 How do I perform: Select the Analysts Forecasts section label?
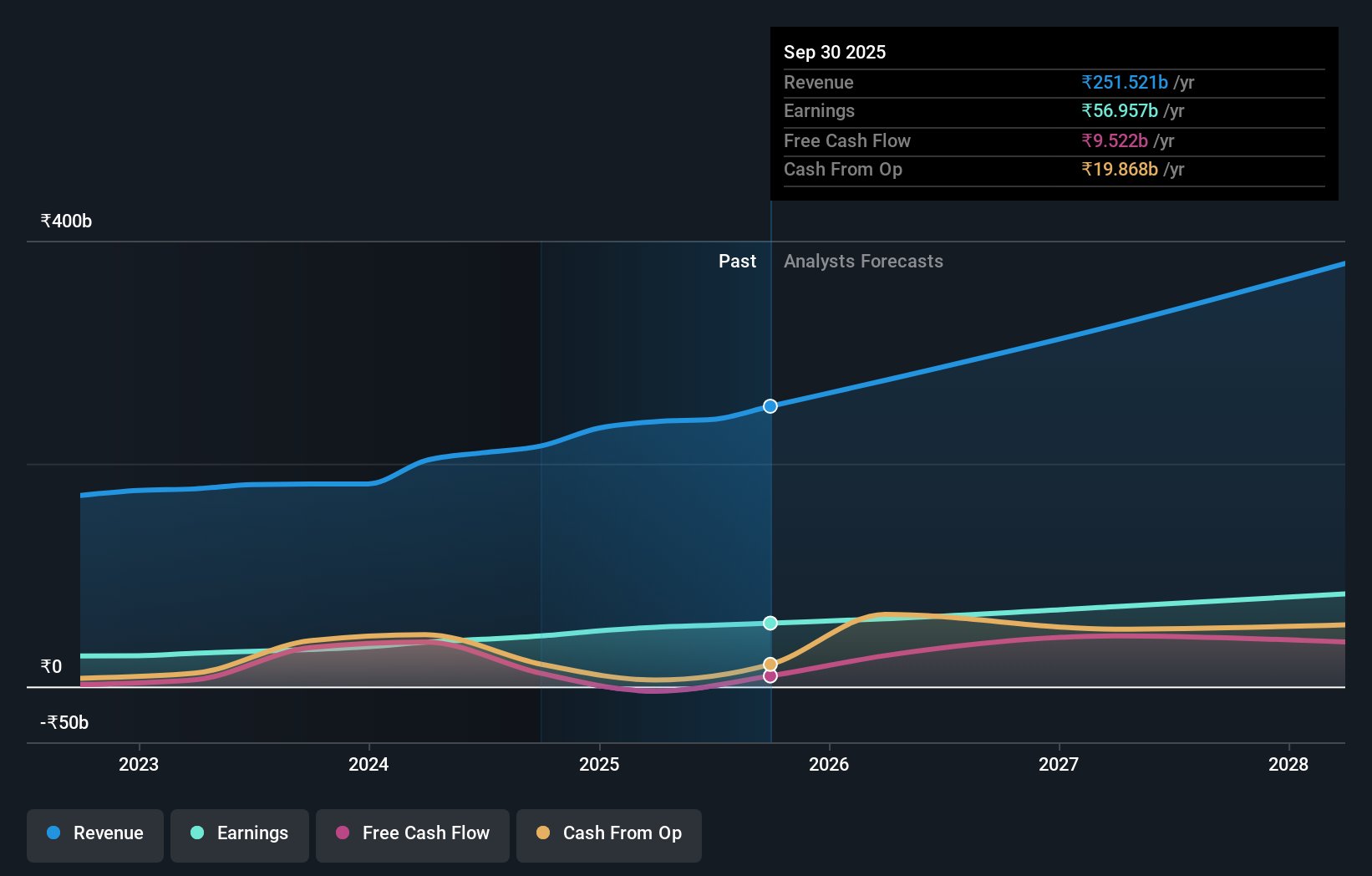(x=863, y=262)
